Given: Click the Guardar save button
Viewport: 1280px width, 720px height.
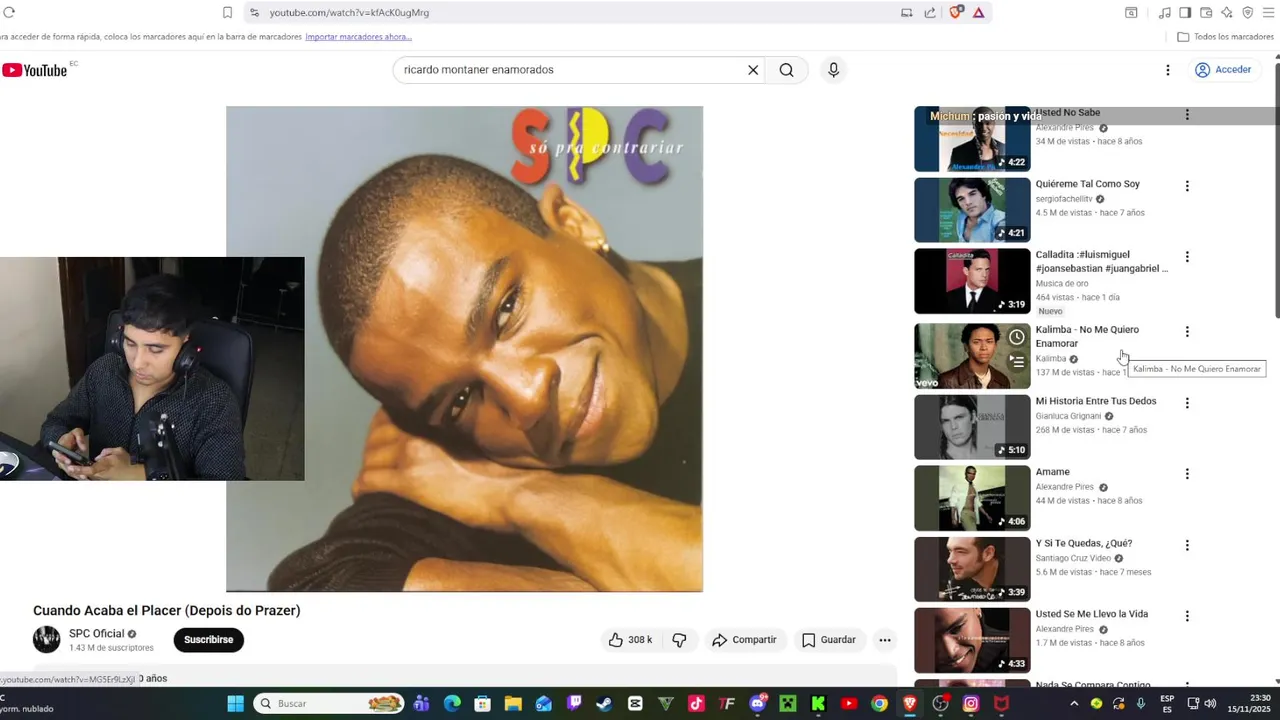Looking at the screenshot, I should 829,640.
